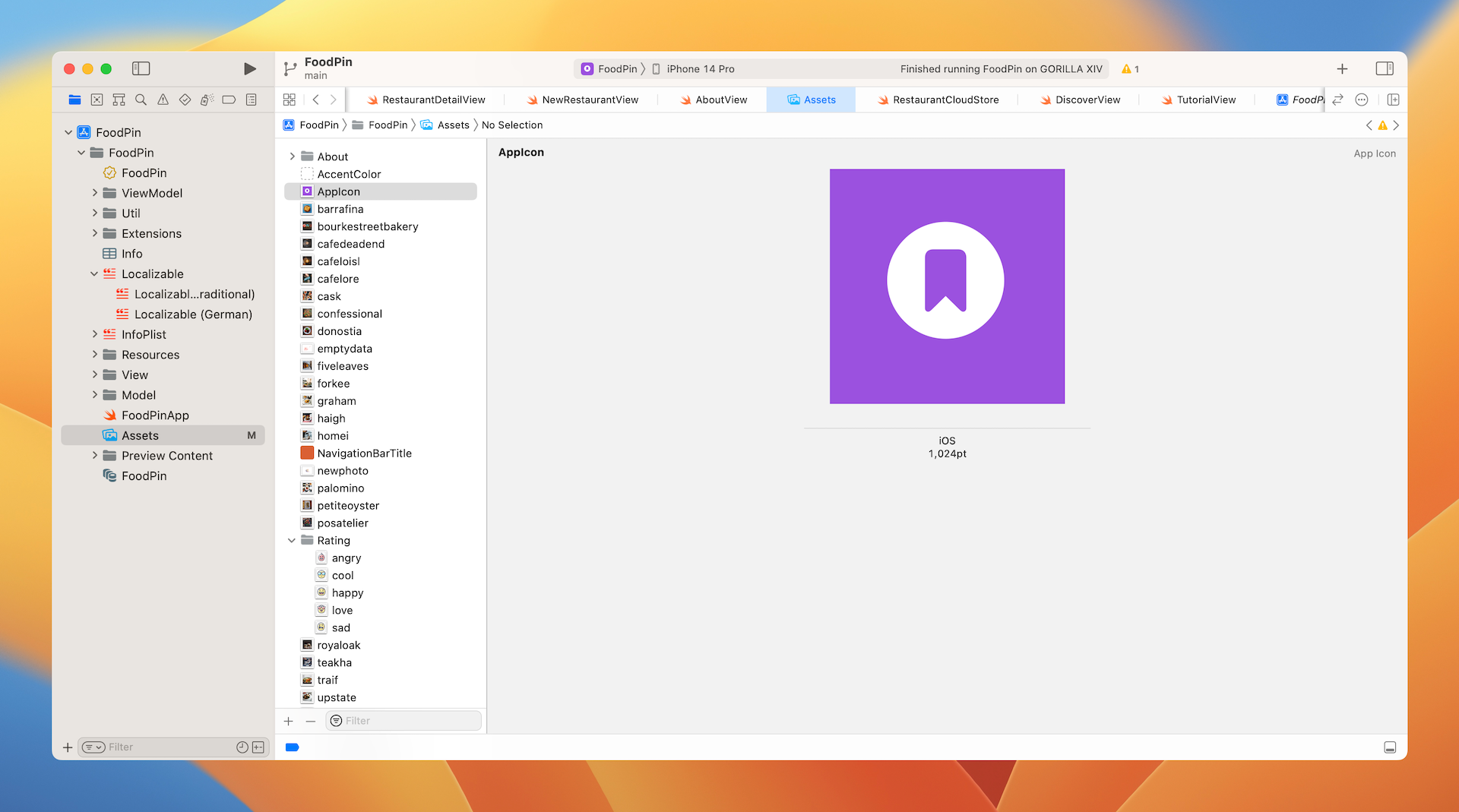Open the Breakpoint navigator tag icon

tap(228, 100)
